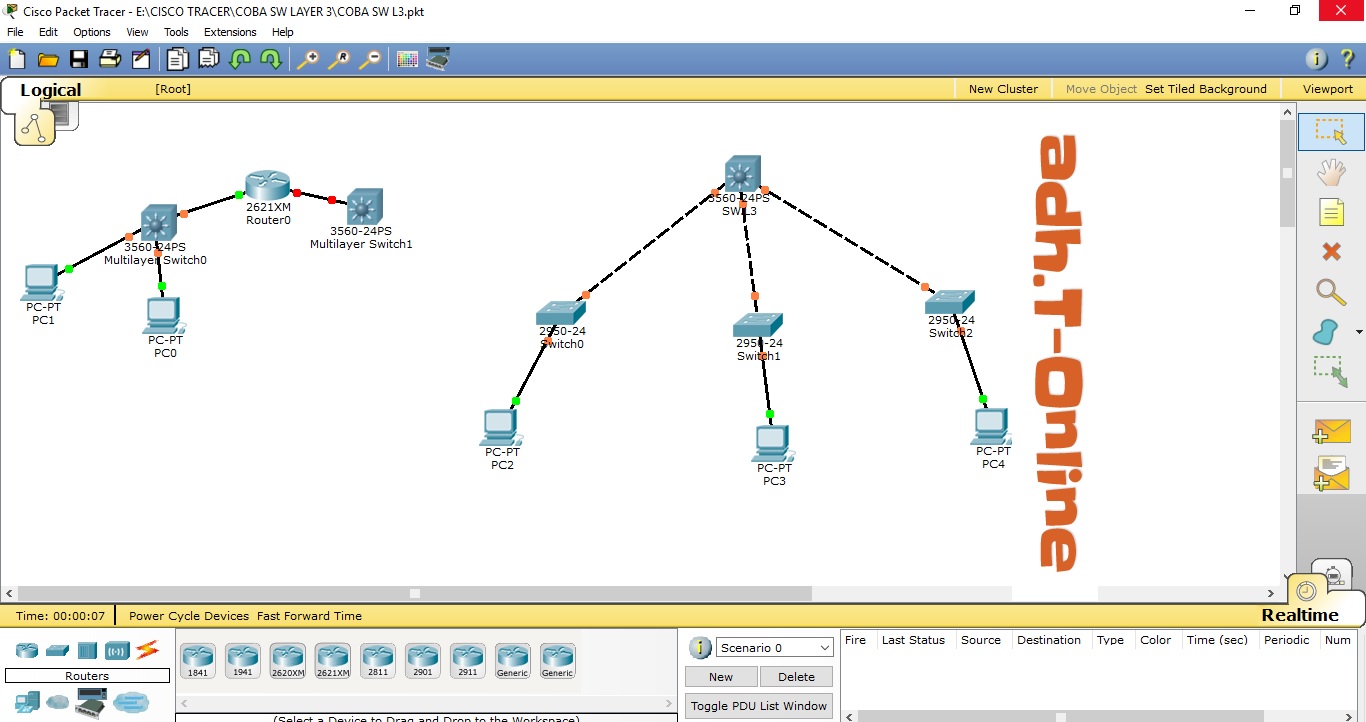The width and height of the screenshot is (1366, 722).
Task: Click Set Tiled Background
Action: (x=1206, y=89)
